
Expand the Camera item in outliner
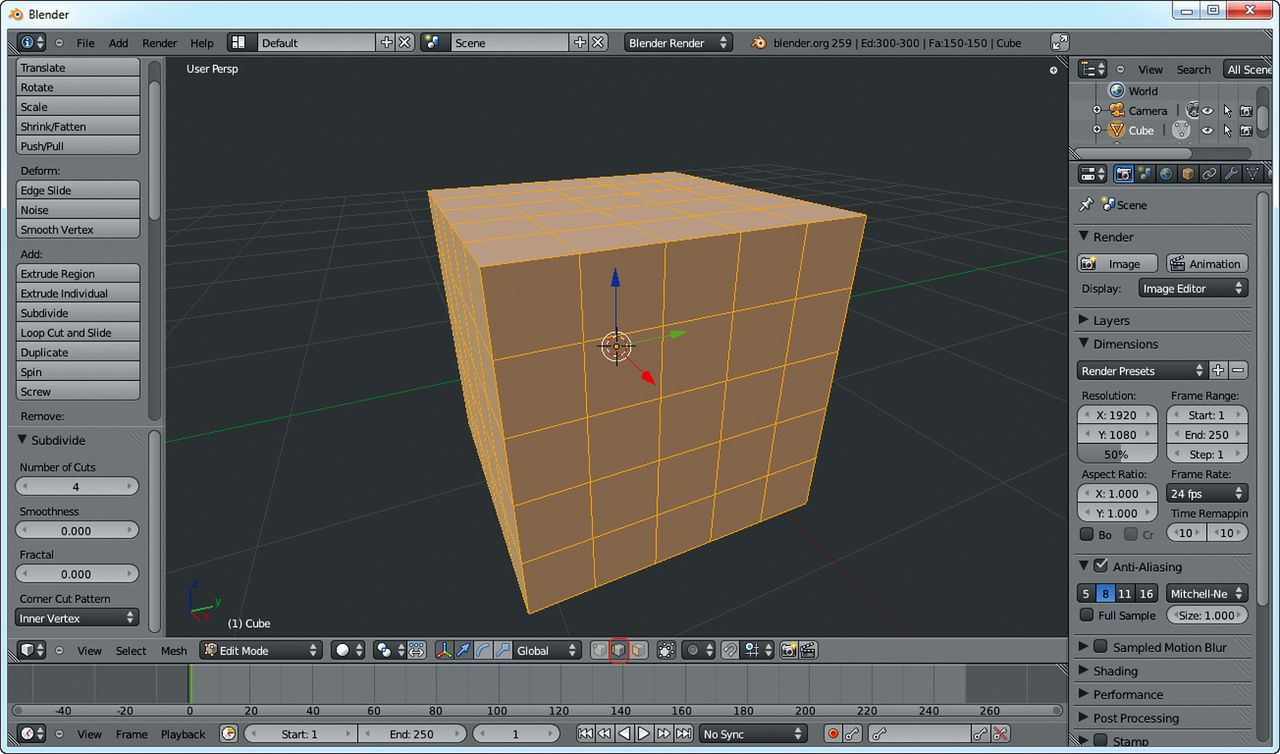[x=1096, y=111]
